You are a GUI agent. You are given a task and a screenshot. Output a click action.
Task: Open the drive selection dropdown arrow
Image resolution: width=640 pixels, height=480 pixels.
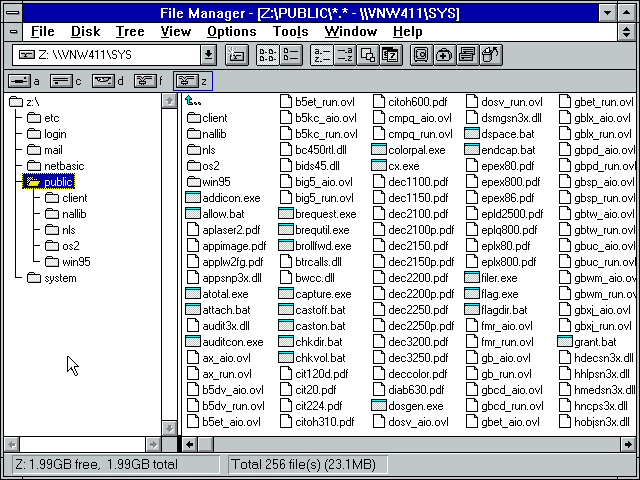(x=208, y=55)
